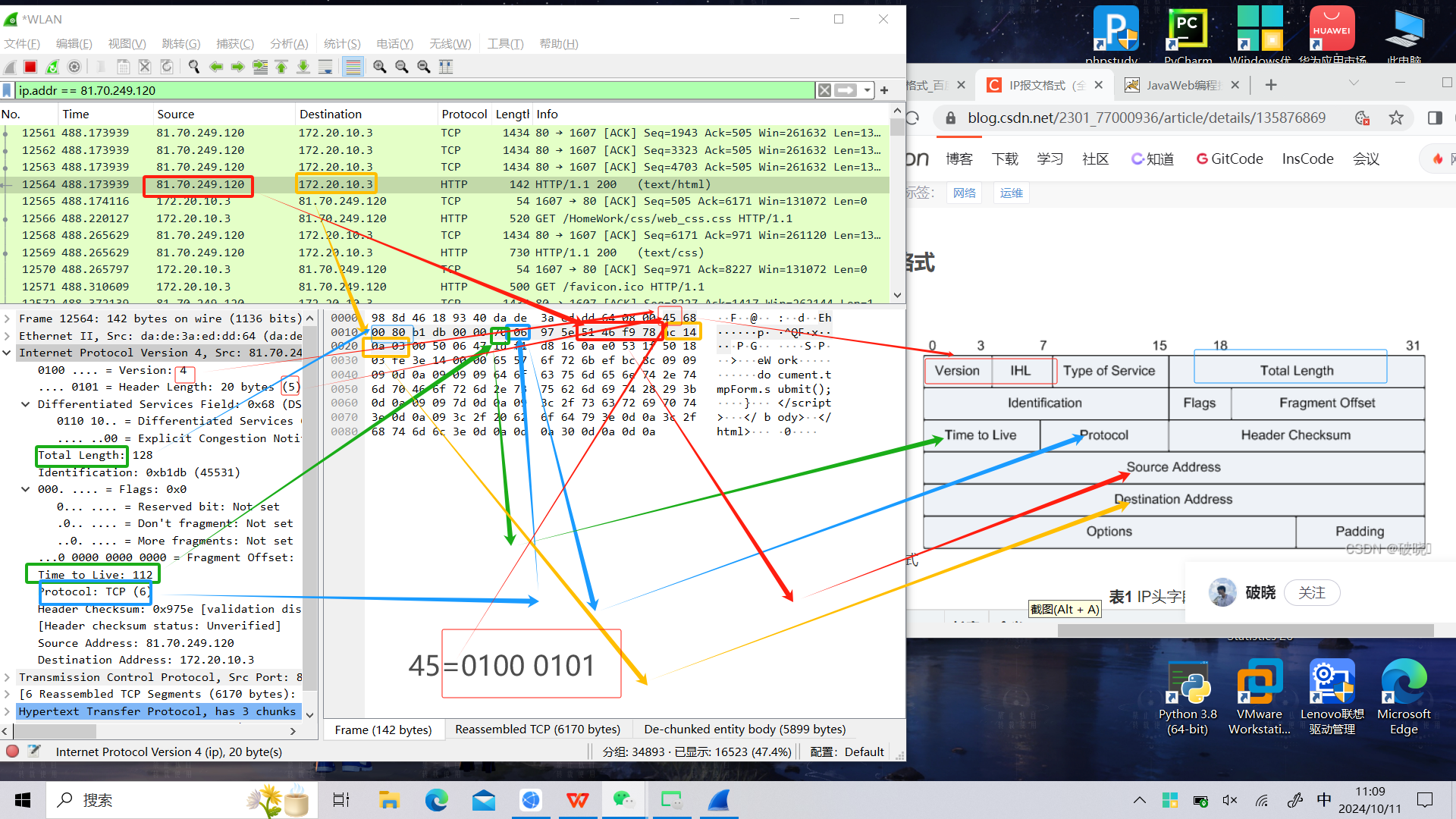The height and width of the screenshot is (819, 1456).
Task: Select the Time to Live: 112 field
Action: click(x=95, y=575)
